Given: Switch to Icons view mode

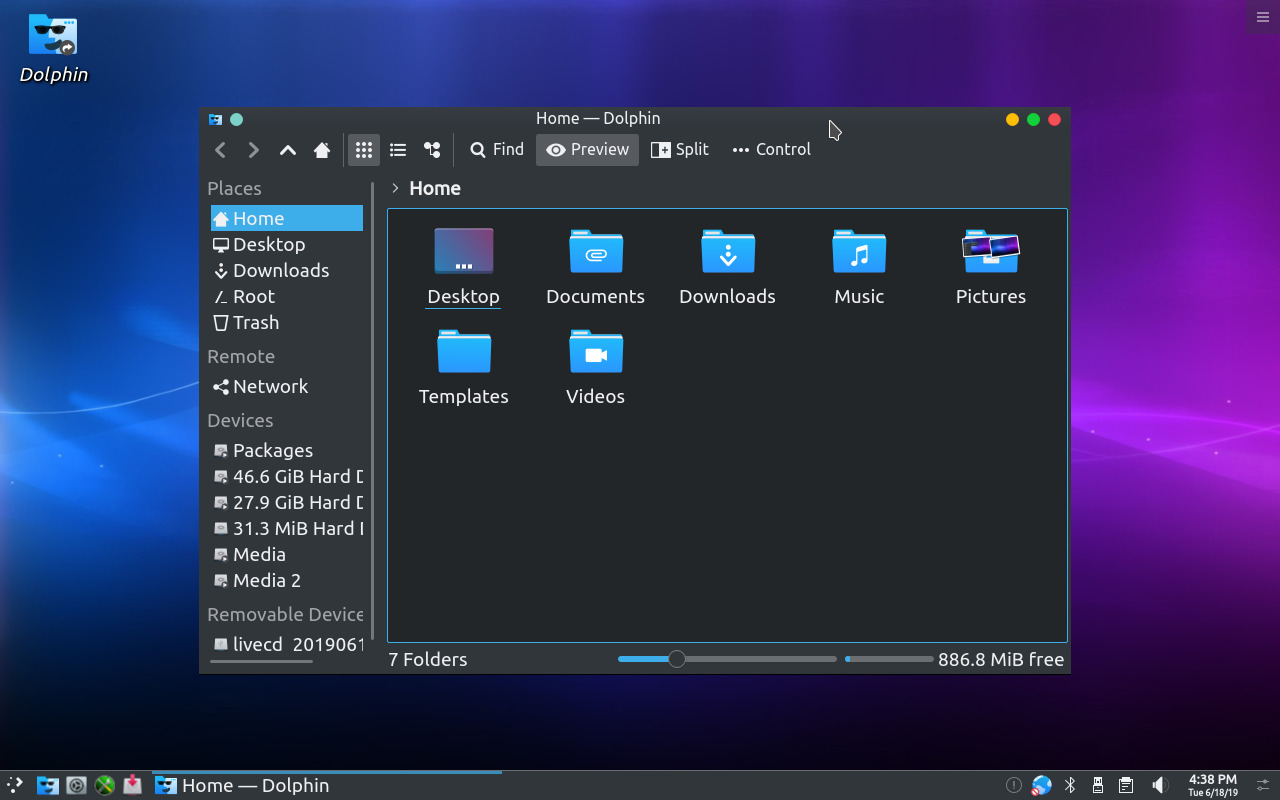Looking at the screenshot, I should (x=364, y=150).
